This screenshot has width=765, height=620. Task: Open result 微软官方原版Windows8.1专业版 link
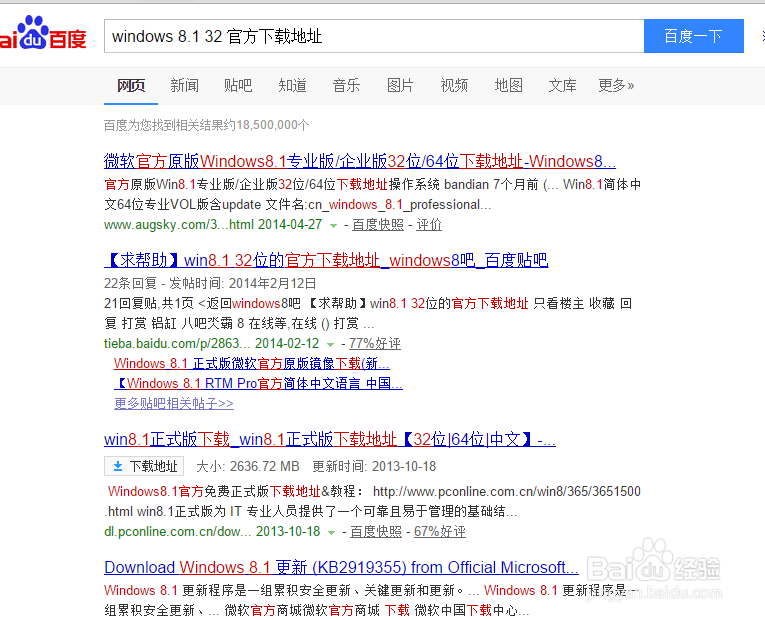[360, 161]
